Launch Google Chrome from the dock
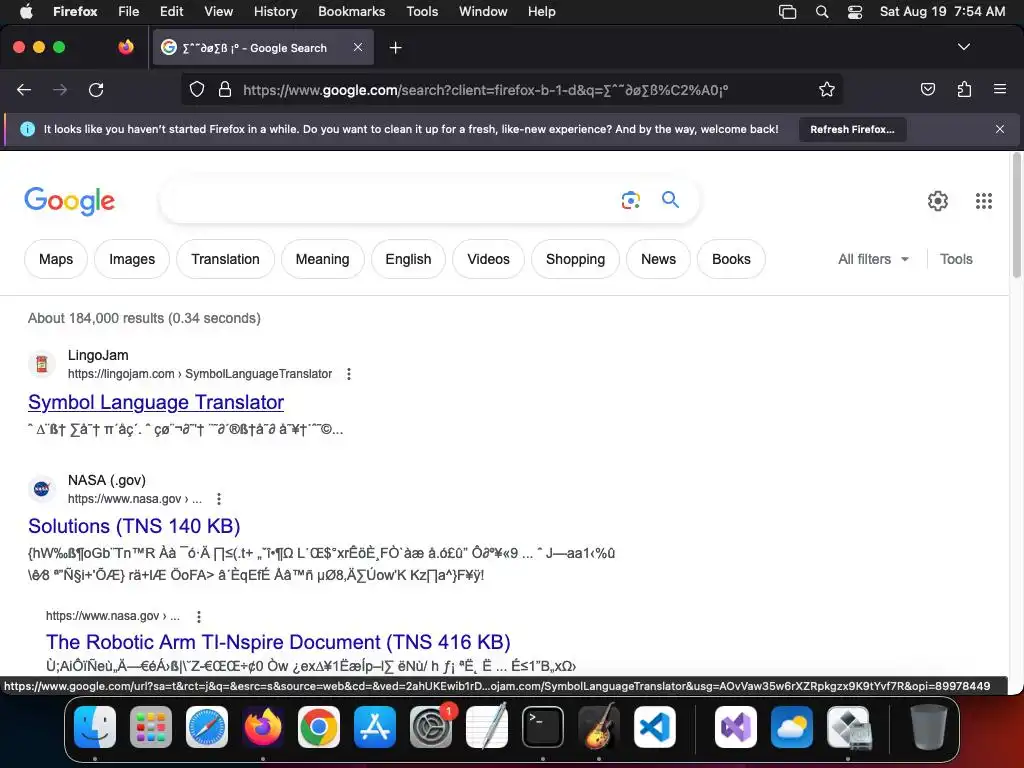Viewport: 1024px width, 768px height. [x=319, y=727]
